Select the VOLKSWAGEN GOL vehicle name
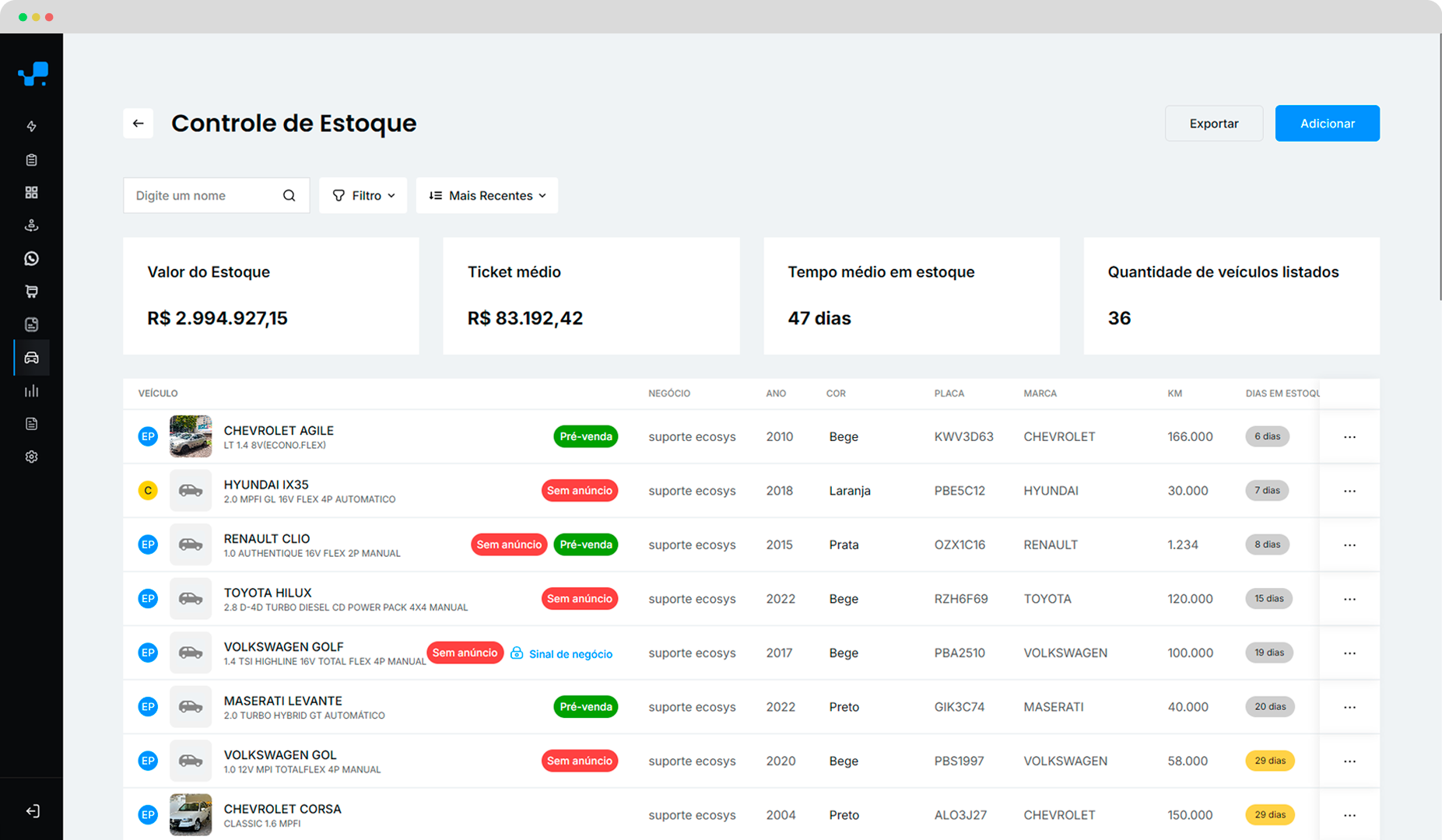Viewport: 1442px width, 840px height. tap(280, 755)
